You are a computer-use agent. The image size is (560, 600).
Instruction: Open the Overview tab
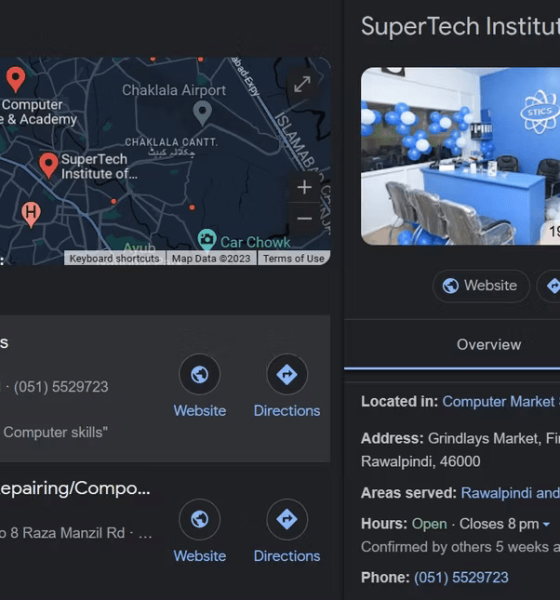489,345
